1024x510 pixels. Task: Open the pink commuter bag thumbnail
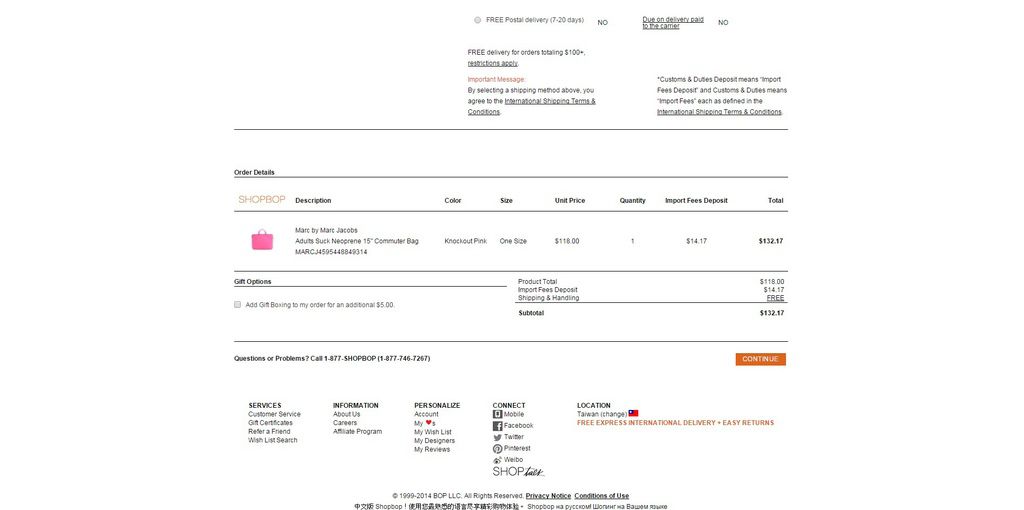tap(262, 240)
